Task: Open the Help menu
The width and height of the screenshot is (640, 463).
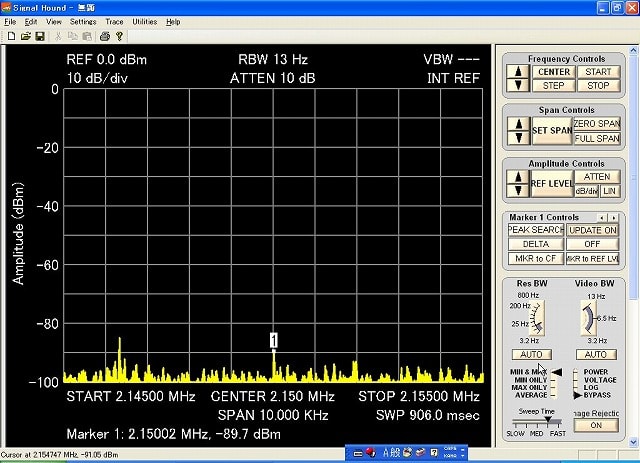Action: (x=173, y=22)
